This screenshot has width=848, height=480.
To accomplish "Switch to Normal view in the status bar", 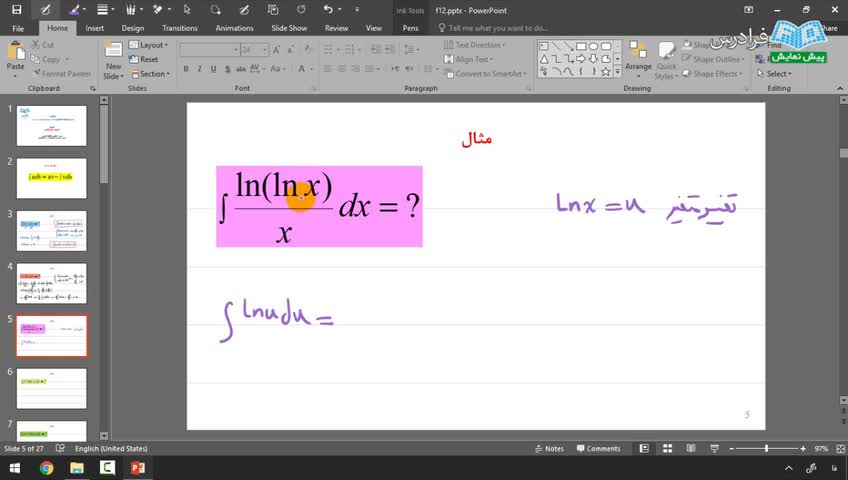I will (x=644, y=449).
